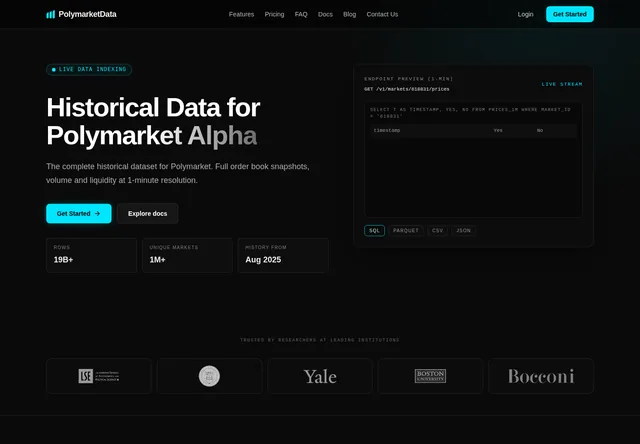The width and height of the screenshot is (640, 444).
Task: Visit the Blog nav link
Action: click(349, 14)
